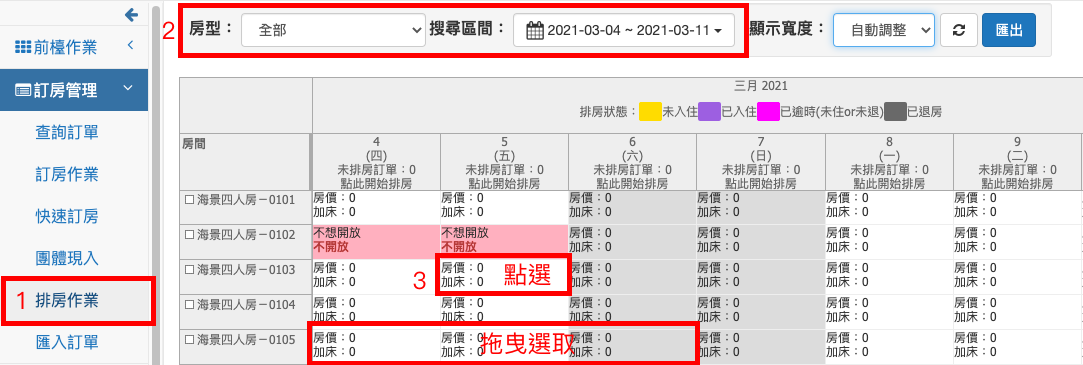
Task: Check the 海景四人房-0102 checkbox
Action: coord(189,235)
